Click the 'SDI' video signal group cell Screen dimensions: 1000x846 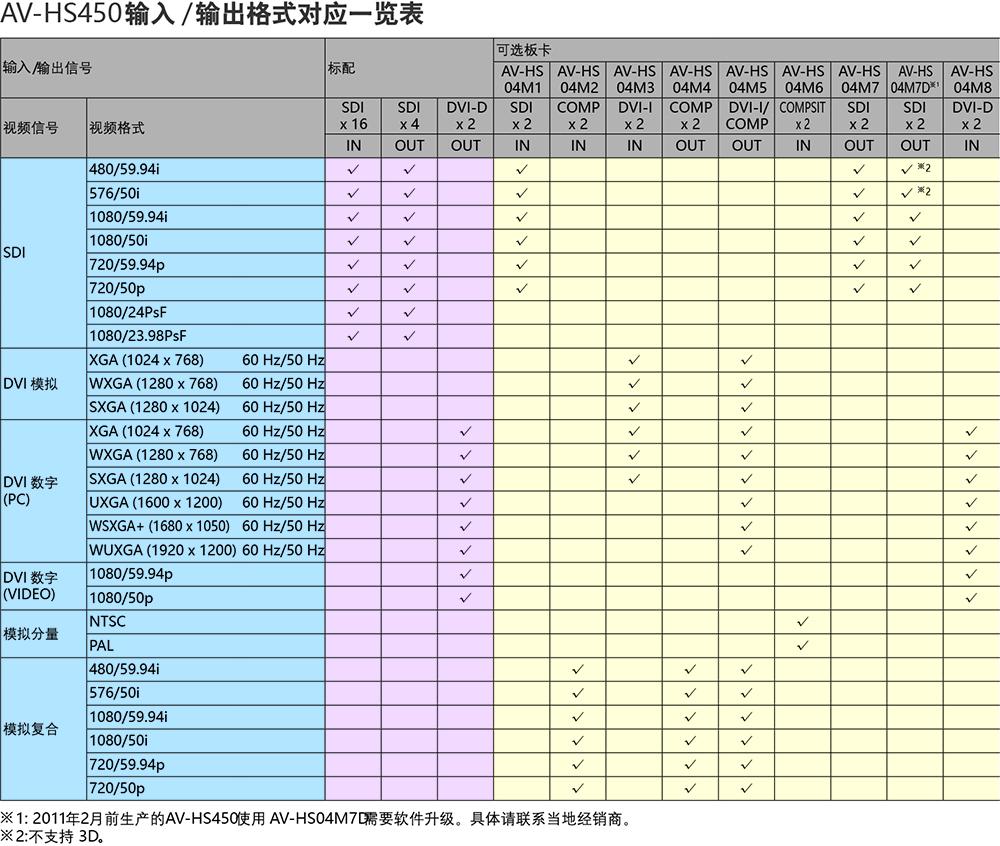(x=43, y=252)
